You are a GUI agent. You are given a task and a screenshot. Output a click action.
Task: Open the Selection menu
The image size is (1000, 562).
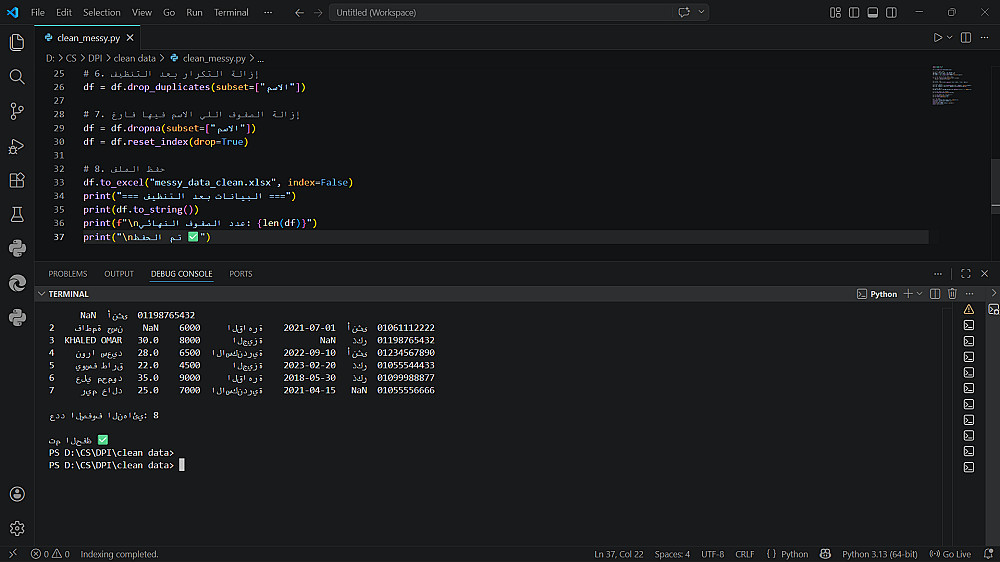101,13
